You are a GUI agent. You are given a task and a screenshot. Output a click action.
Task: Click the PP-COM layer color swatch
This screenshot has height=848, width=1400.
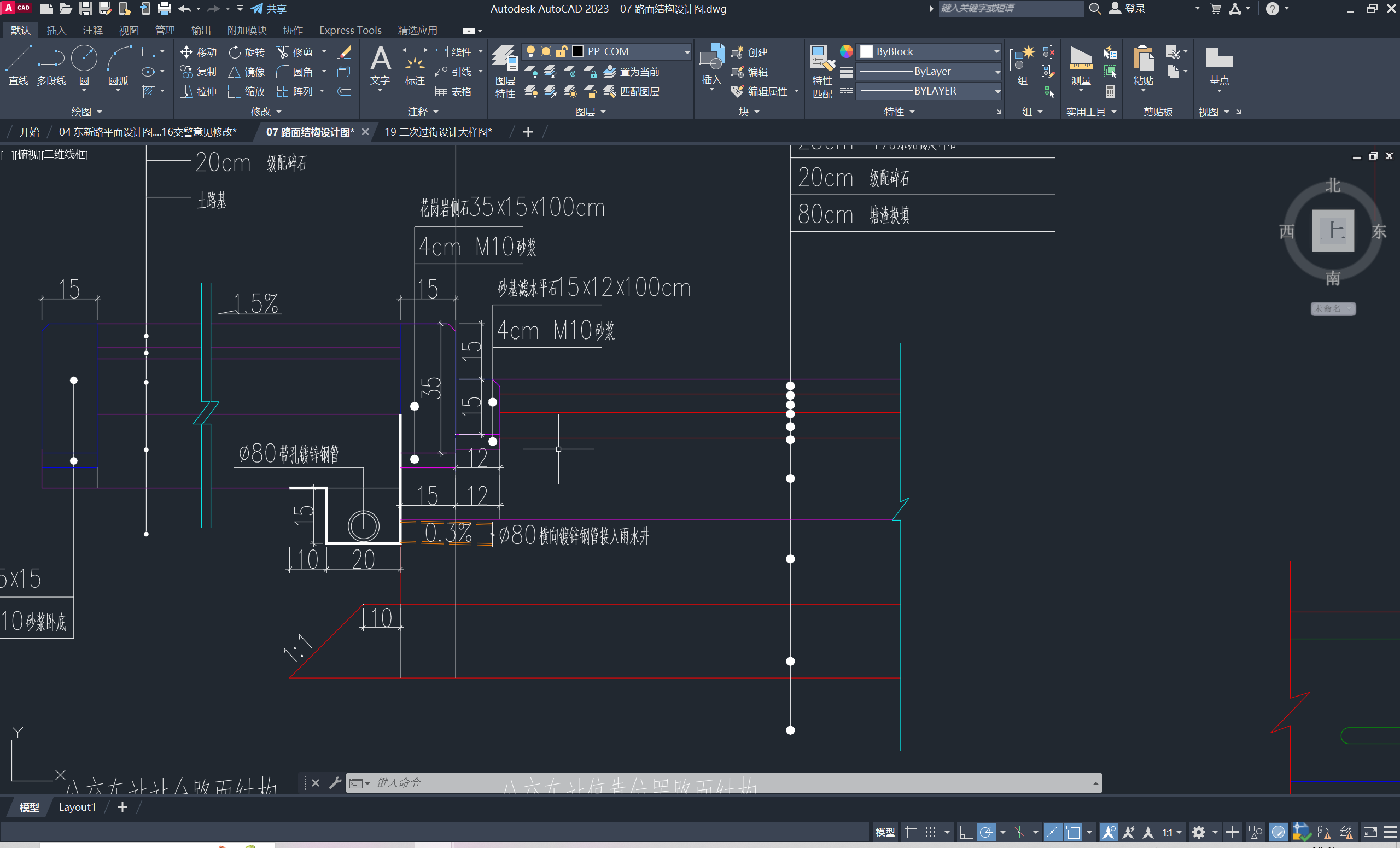point(577,52)
